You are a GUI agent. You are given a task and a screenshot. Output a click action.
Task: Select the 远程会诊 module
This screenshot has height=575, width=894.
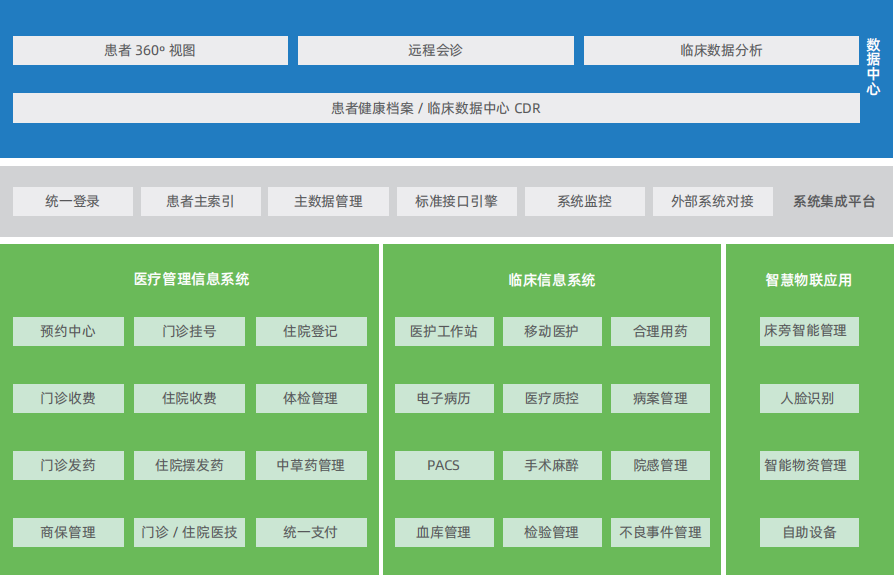click(x=435, y=50)
